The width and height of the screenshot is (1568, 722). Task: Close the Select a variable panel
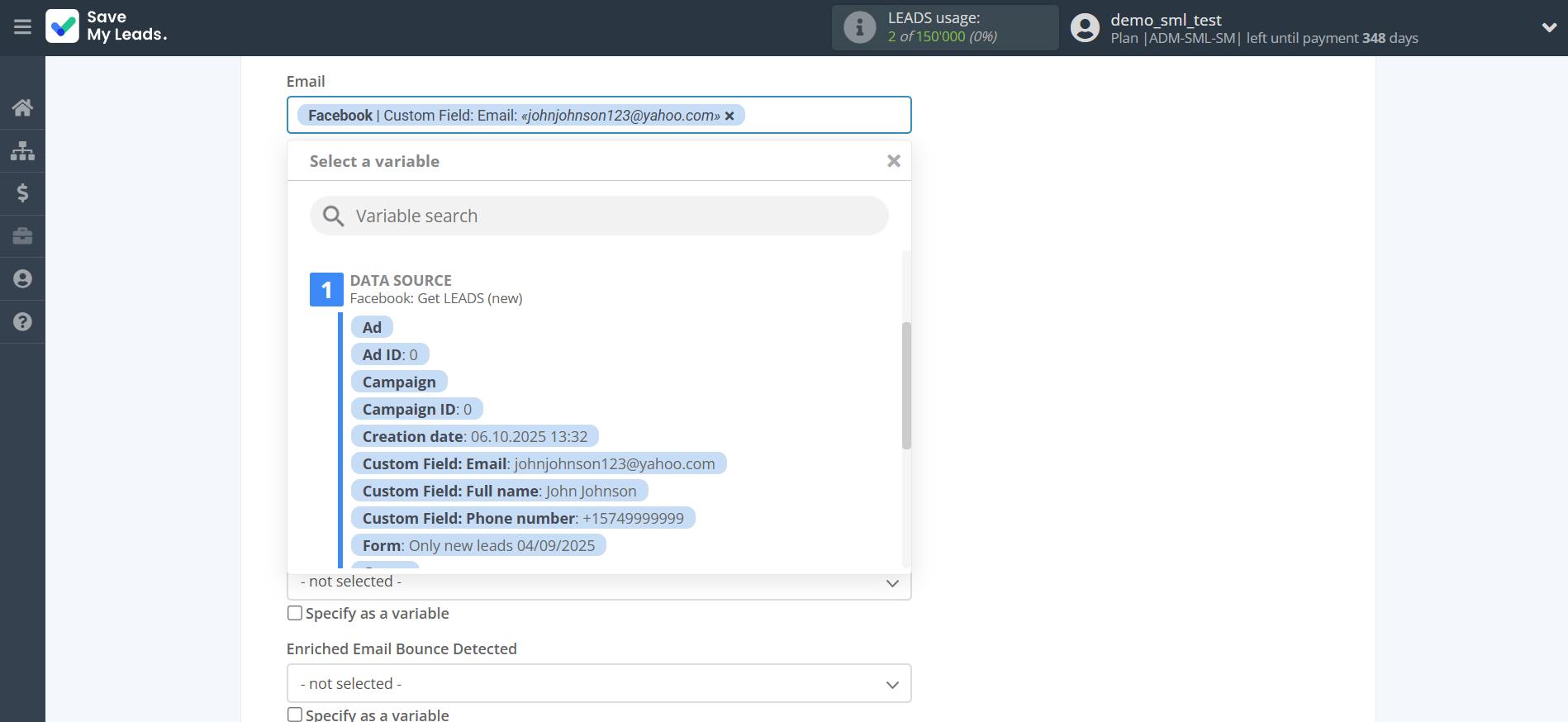click(x=893, y=161)
